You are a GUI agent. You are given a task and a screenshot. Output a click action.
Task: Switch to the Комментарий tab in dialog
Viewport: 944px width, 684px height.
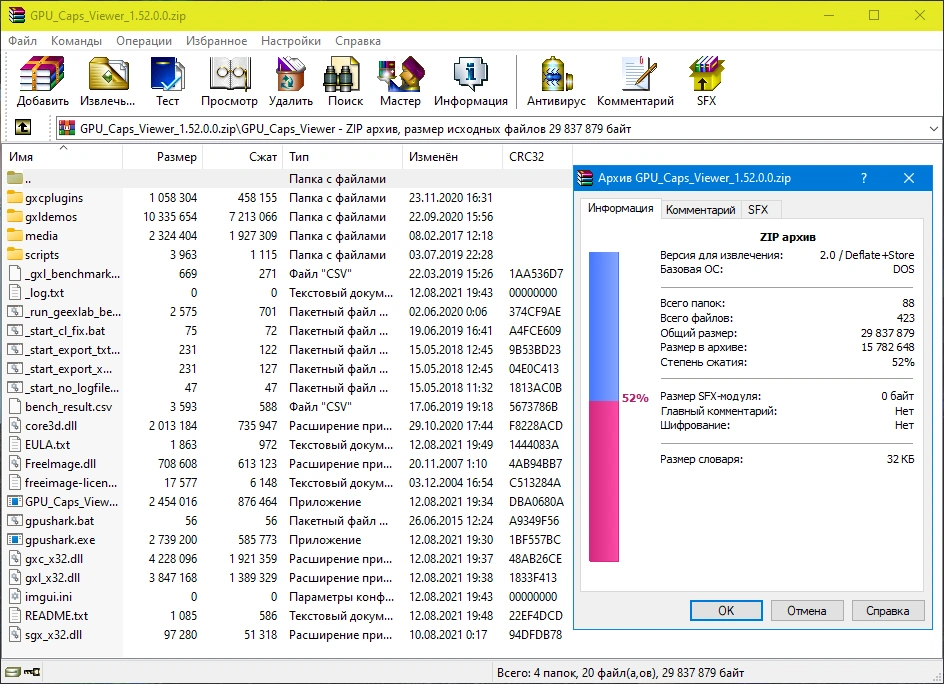click(700, 210)
